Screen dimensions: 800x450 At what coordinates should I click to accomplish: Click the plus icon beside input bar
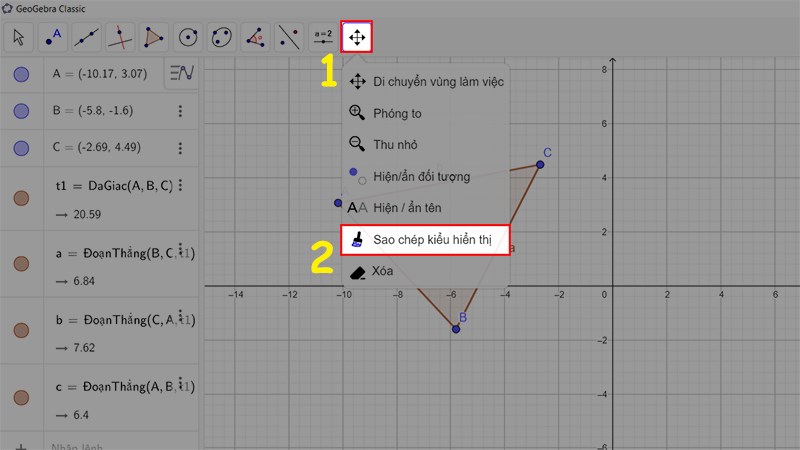tap(21, 446)
